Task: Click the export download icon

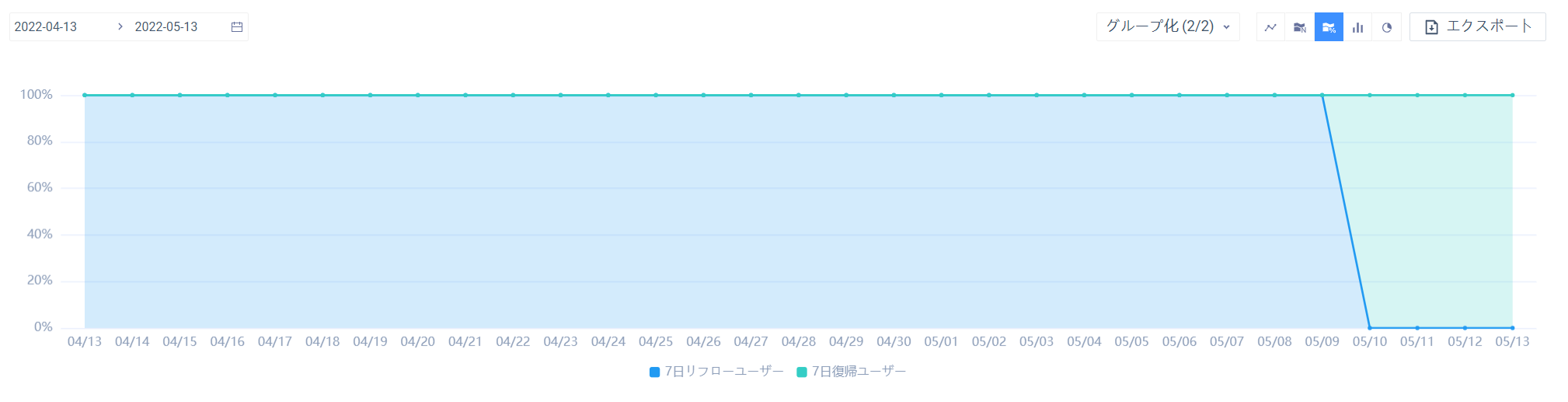Action: [1431, 27]
